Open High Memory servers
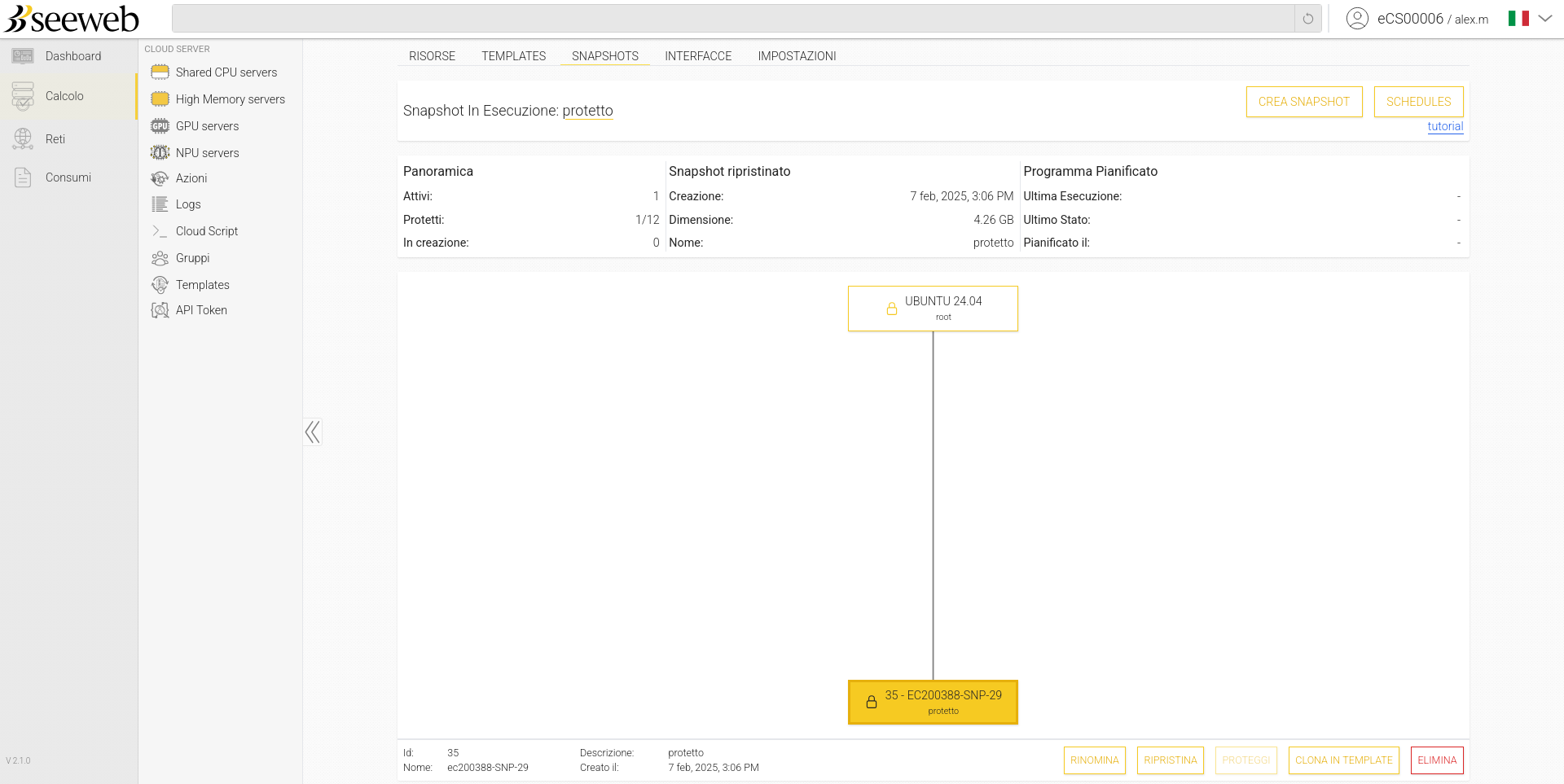Screen dimensions: 1564x784 pyautogui.click(x=231, y=99)
